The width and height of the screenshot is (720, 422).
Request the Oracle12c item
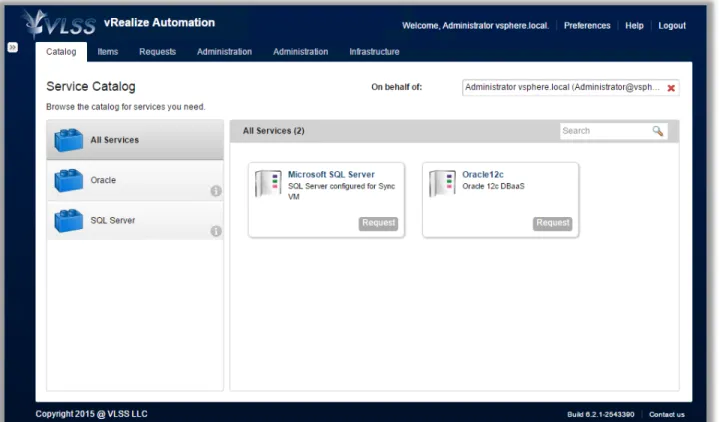(552, 223)
